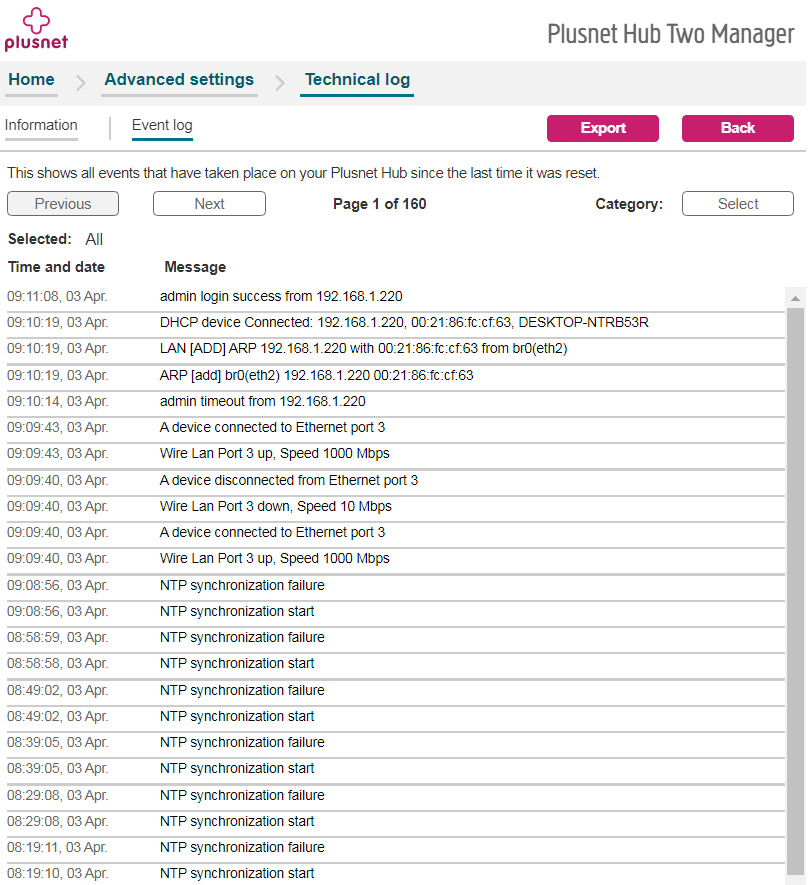The height and width of the screenshot is (885, 812).
Task: Click the Time and date column header
Action: [56, 267]
